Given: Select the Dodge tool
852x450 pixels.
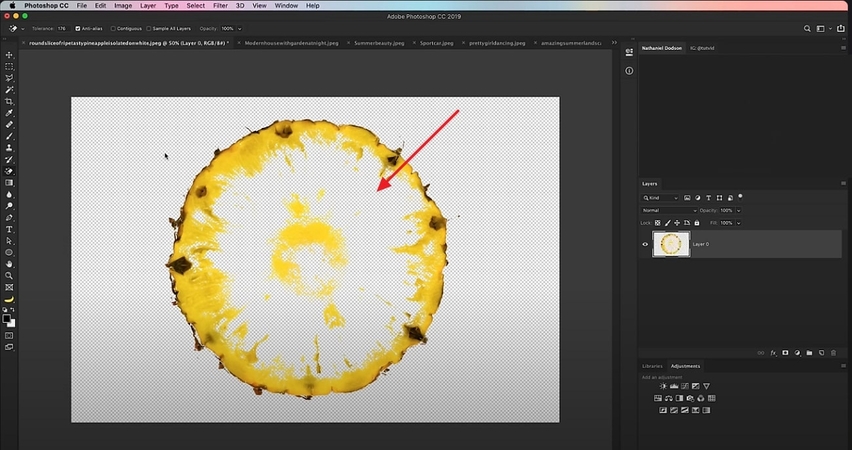Looking at the screenshot, I should pos(9,206).
